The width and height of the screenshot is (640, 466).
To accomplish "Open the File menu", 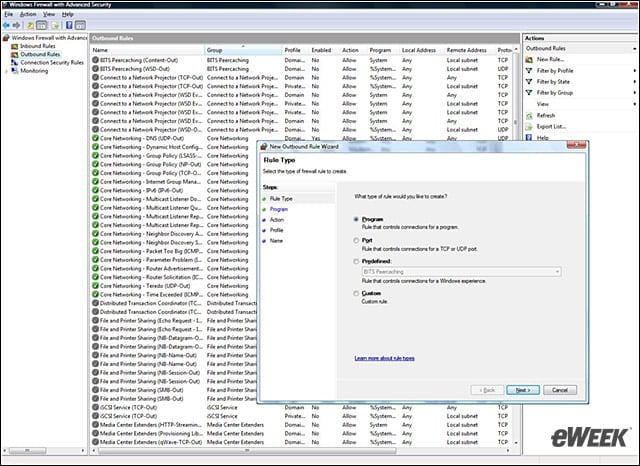I will (x=9, y=14).
